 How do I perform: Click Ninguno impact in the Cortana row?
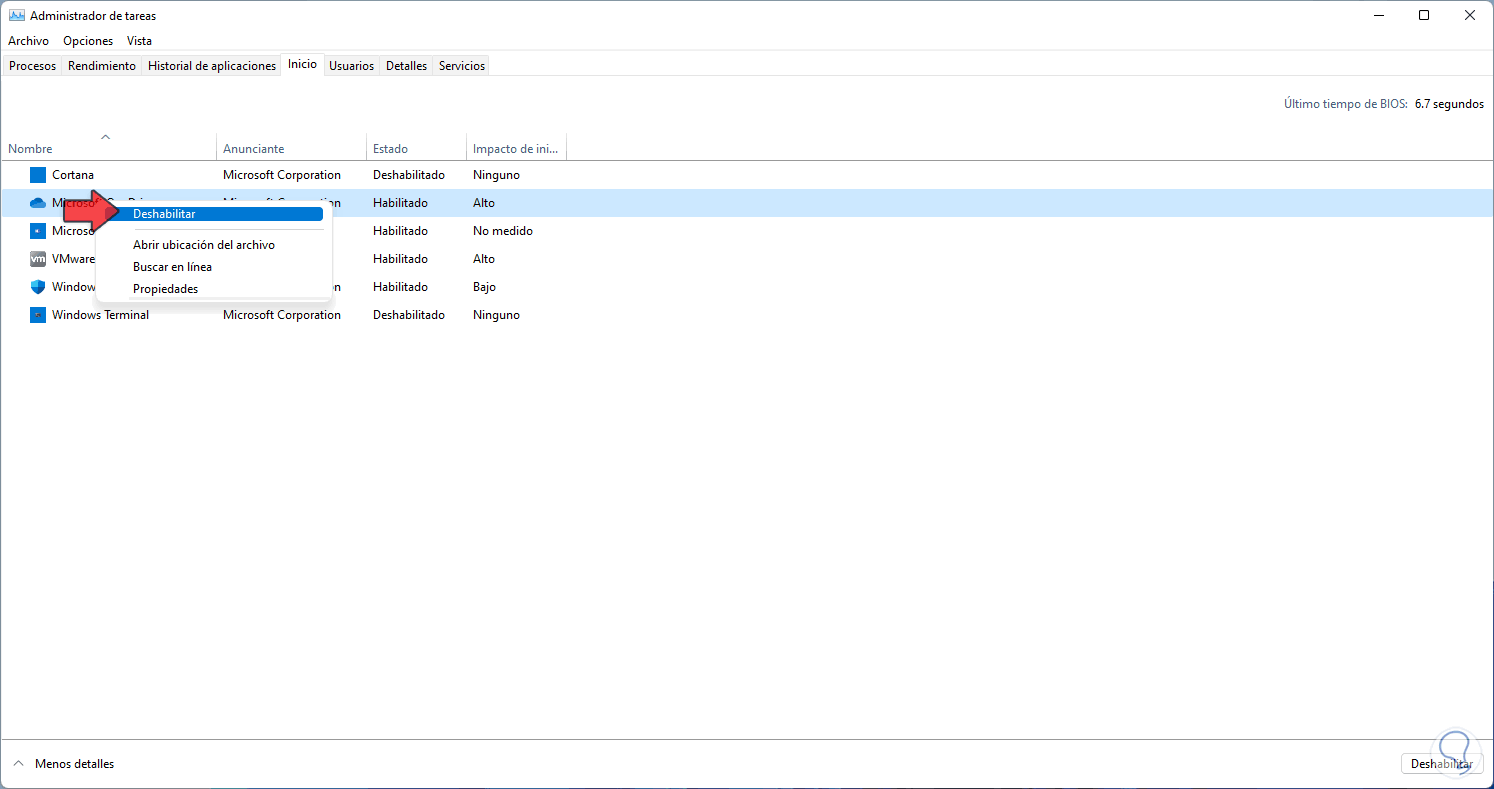496,175
